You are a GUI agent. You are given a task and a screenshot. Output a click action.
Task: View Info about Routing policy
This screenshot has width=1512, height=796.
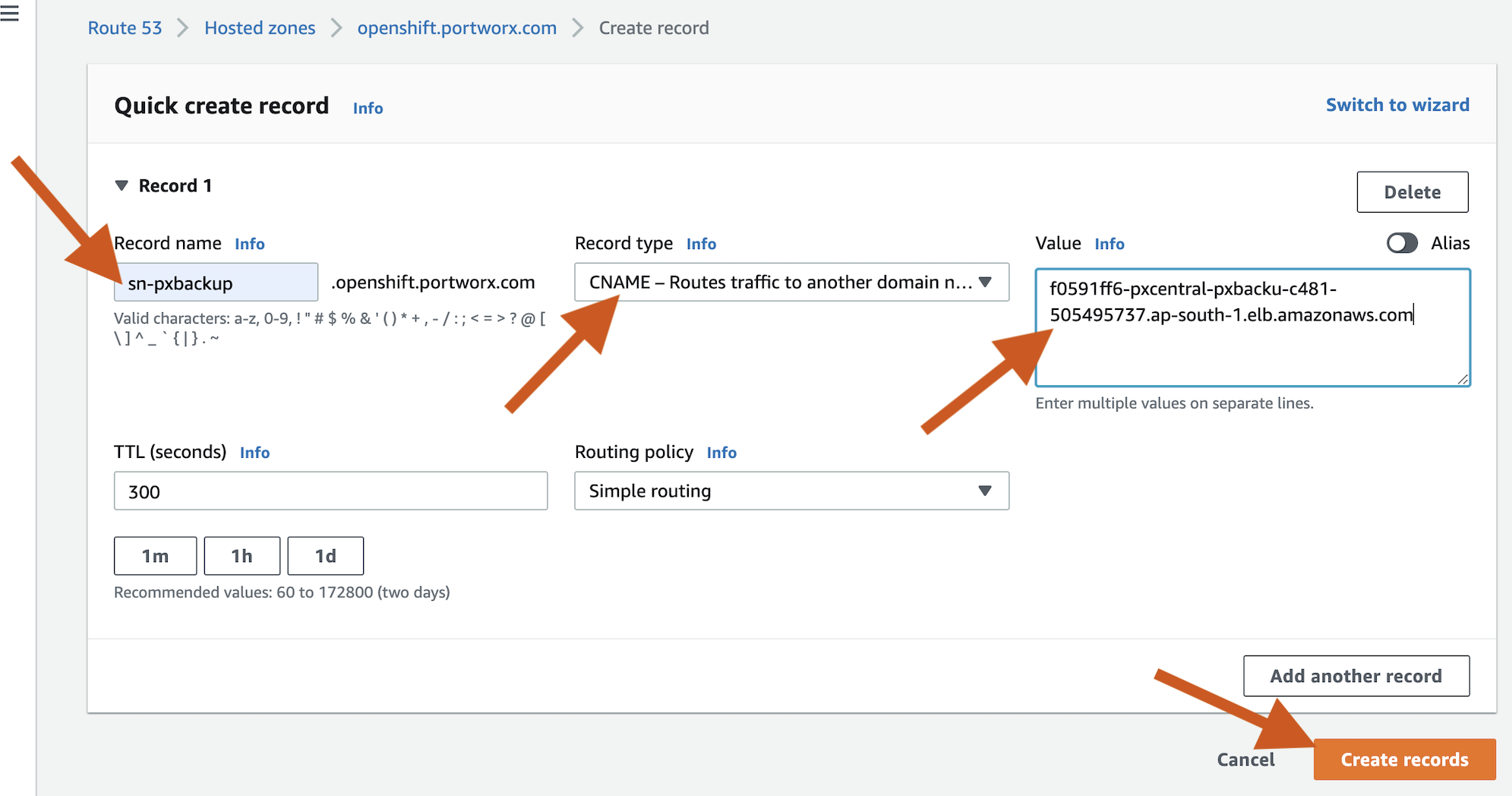coord(721,453)
